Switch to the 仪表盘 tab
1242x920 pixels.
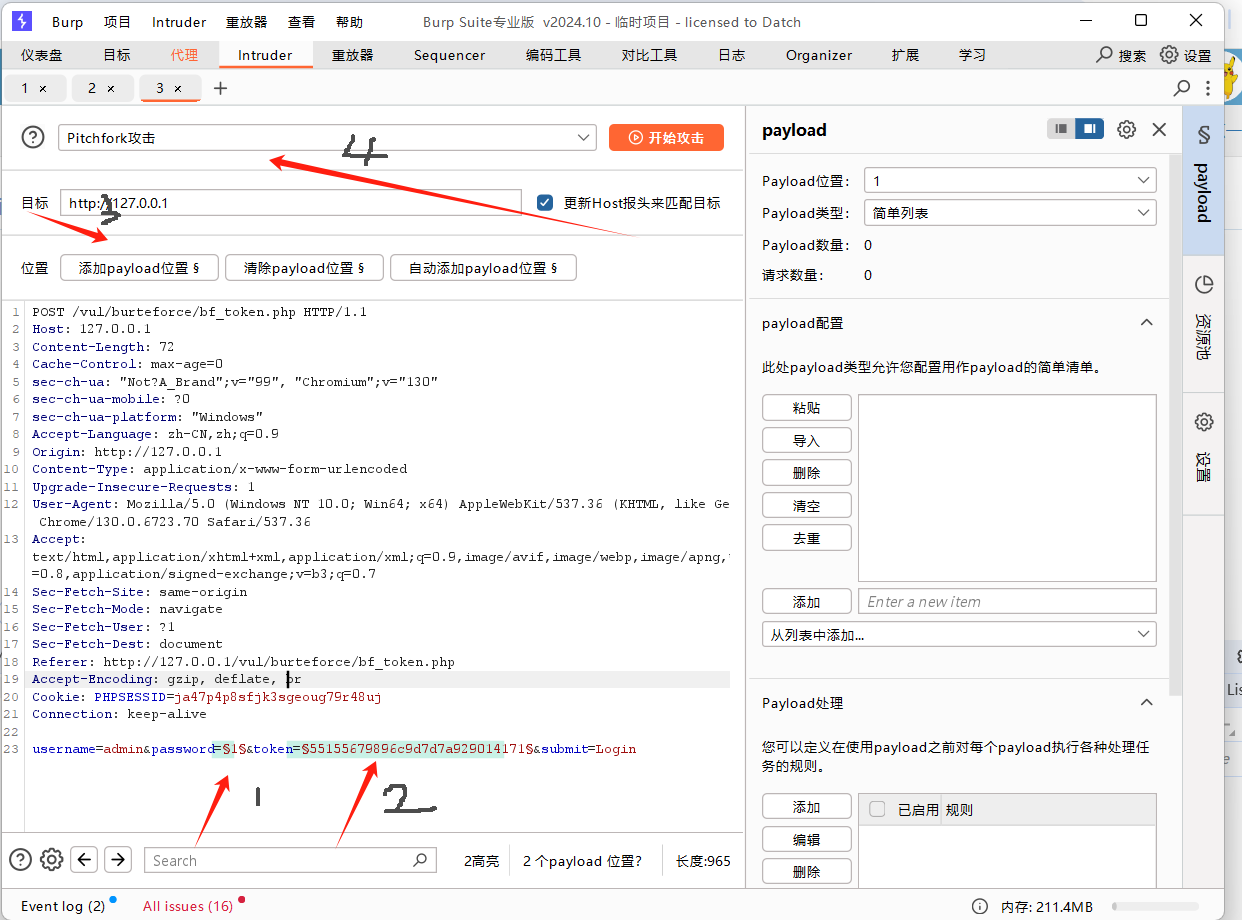[42, 55]
